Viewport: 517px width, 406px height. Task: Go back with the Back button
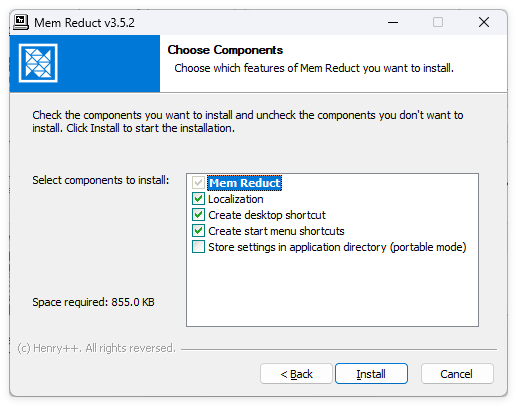(296, 374)
